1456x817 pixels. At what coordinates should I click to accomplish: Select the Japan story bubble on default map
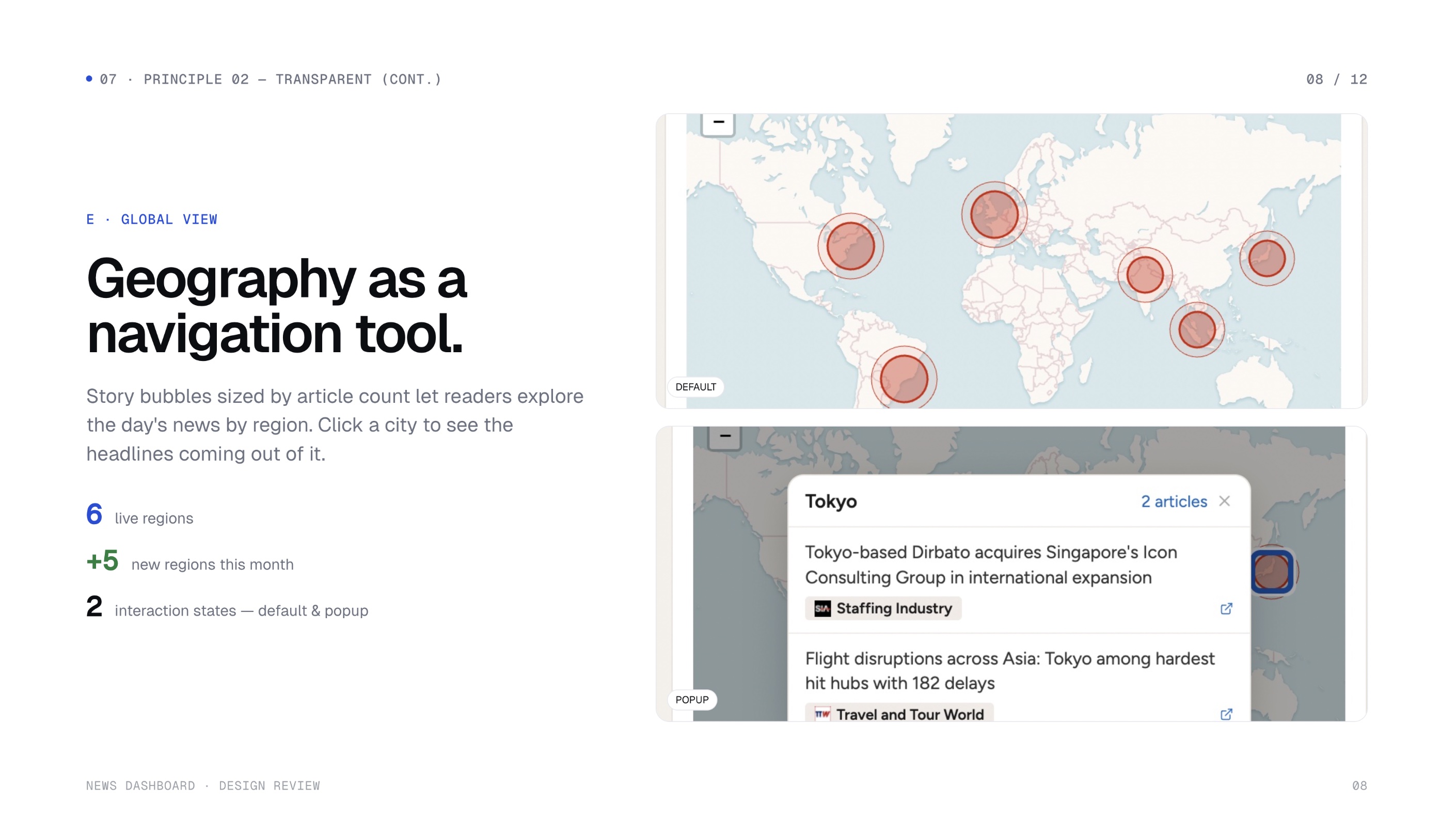[x=1267, y=258]
